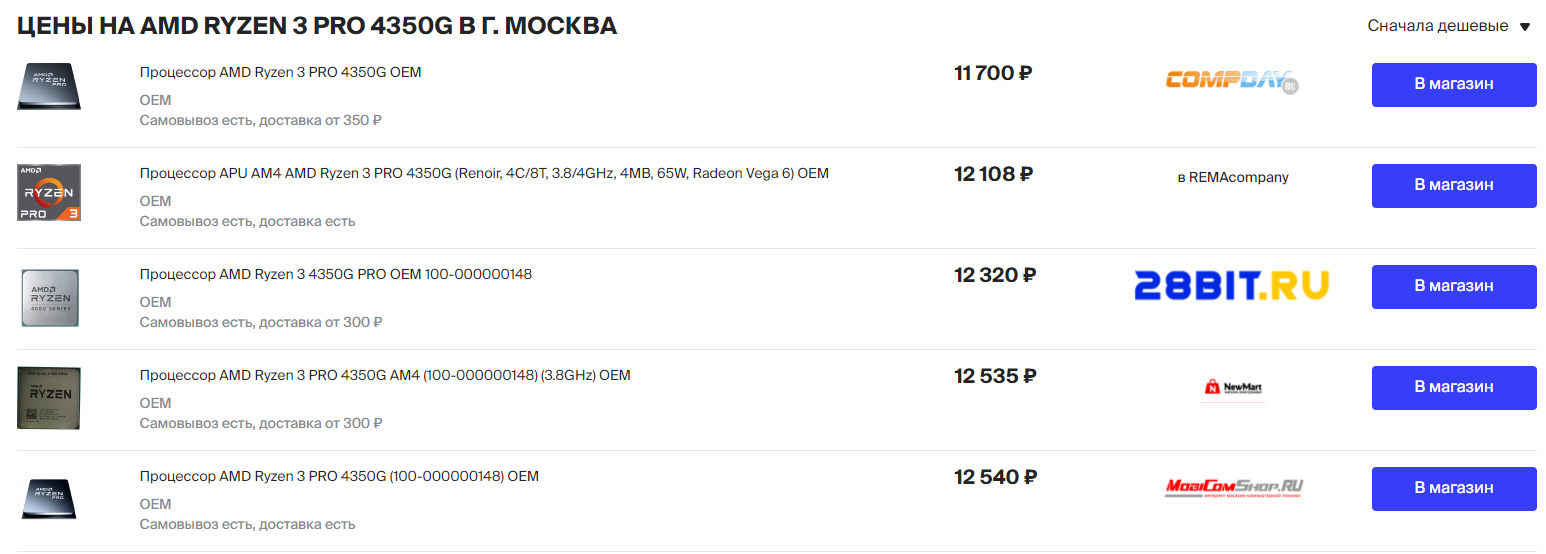This screenshot has width=1546, height=554.
Task: Click "В магазин" for the MobiComShop offer
Action: coord(1453,488)
